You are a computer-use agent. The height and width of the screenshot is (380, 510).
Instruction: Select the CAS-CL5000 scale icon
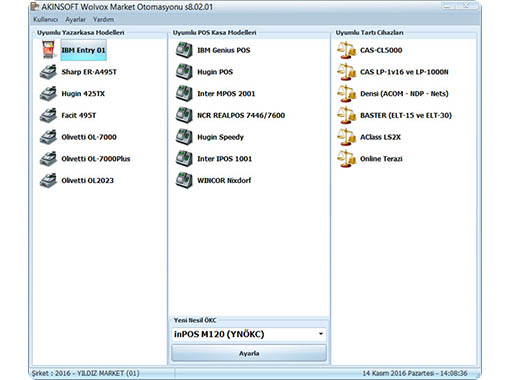(x=346, y=50)
